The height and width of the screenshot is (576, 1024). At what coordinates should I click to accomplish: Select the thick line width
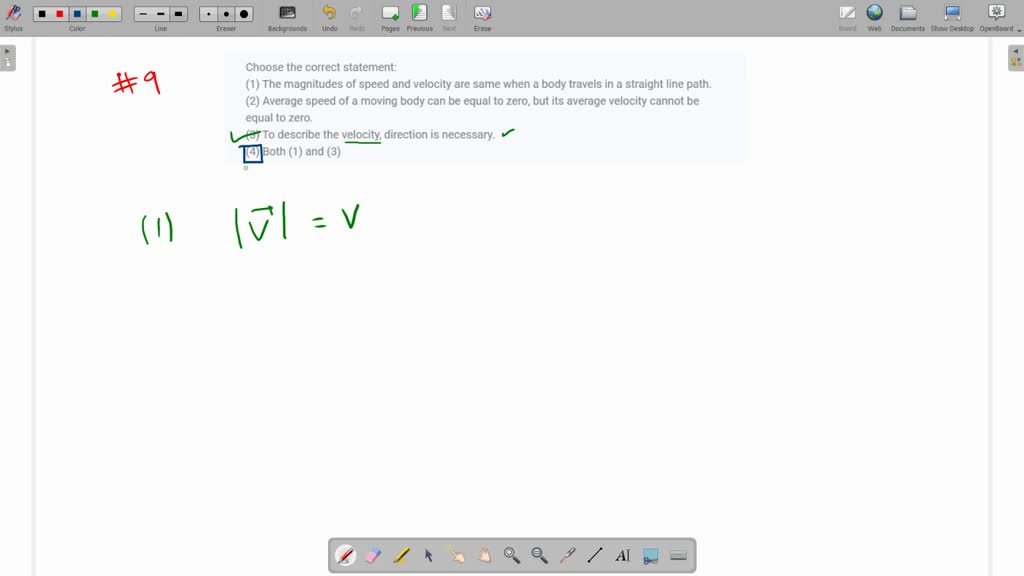pos(179,13)
